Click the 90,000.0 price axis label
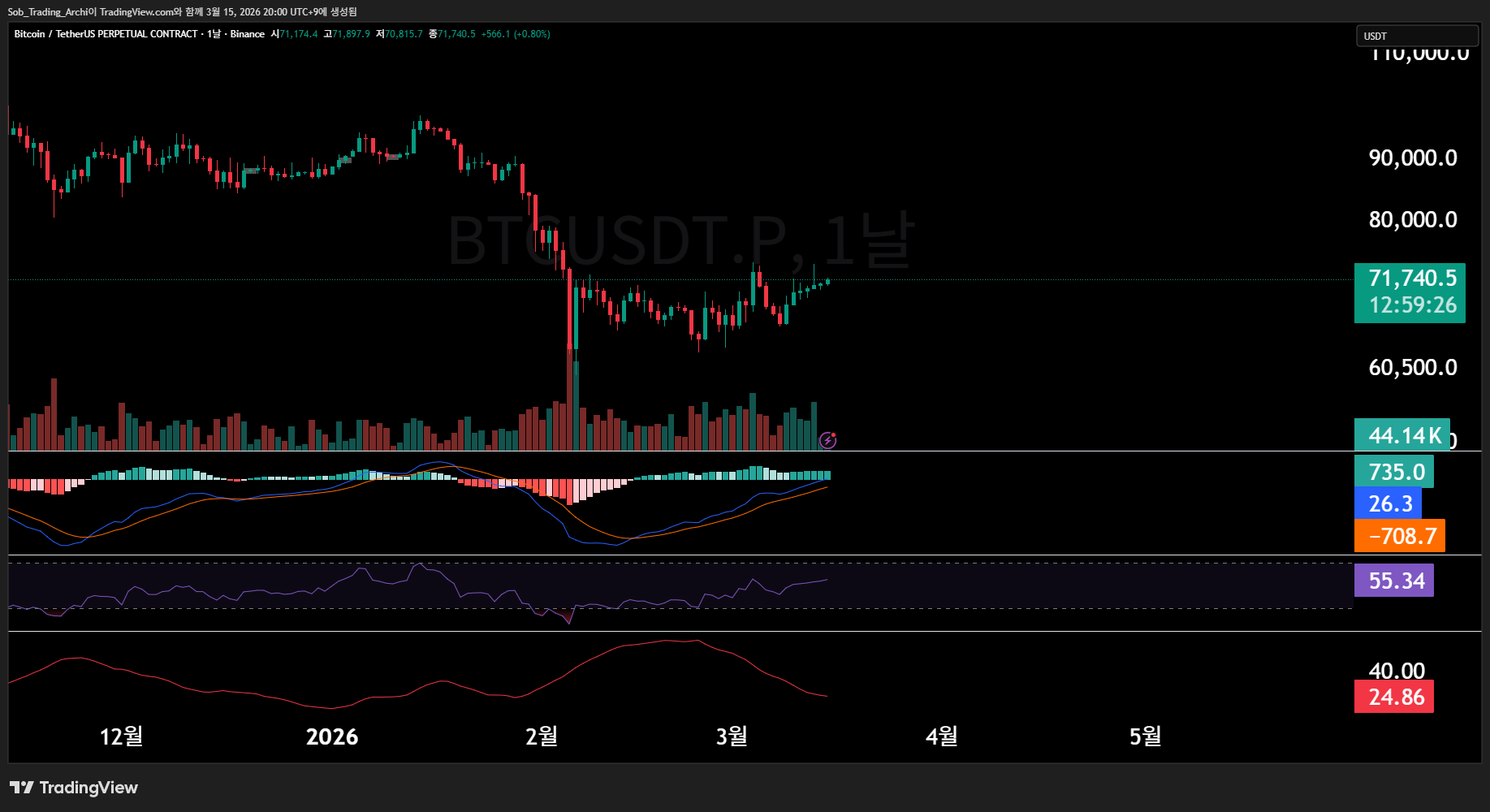Image resolution: width=1490 pixels, height=812 pixels. coord(1413,158)
